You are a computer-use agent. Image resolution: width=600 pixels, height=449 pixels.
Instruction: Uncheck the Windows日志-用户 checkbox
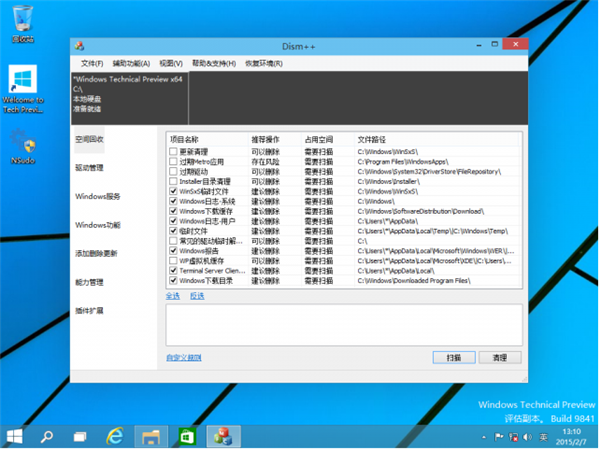(173, 221)
